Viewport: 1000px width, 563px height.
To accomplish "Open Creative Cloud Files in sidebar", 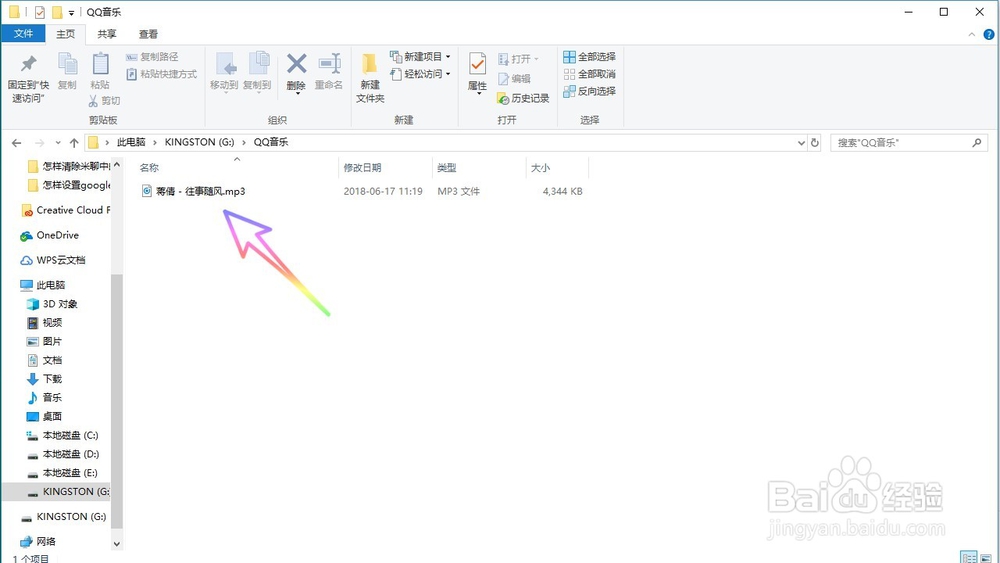I will click(66, 210).
